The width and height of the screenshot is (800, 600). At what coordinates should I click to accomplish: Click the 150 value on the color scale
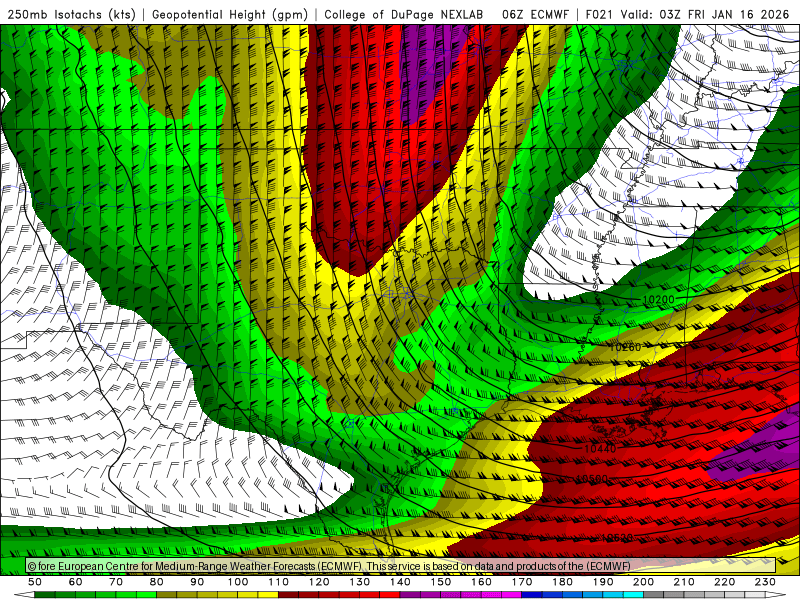[441, 582]
